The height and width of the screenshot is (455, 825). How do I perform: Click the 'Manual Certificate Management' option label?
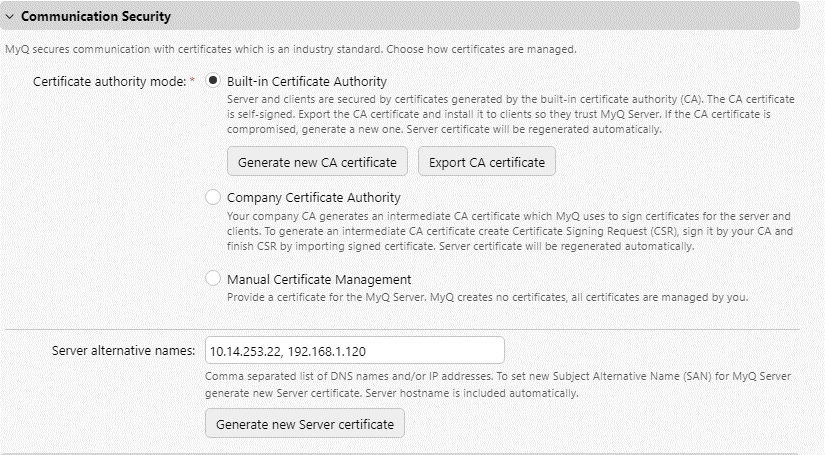point(319,279)
